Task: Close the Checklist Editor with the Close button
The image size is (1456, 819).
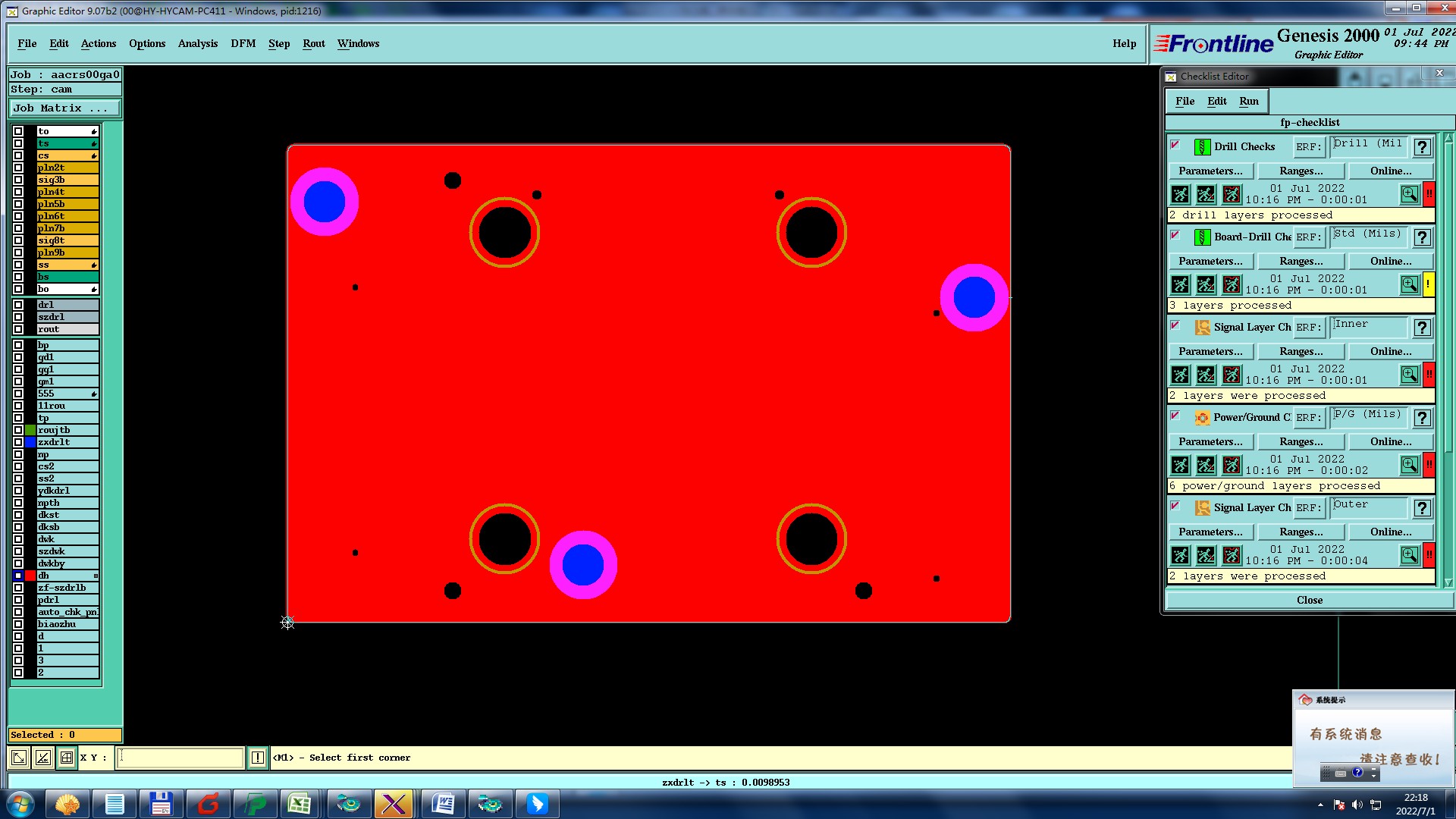Action: [1309, 601]
